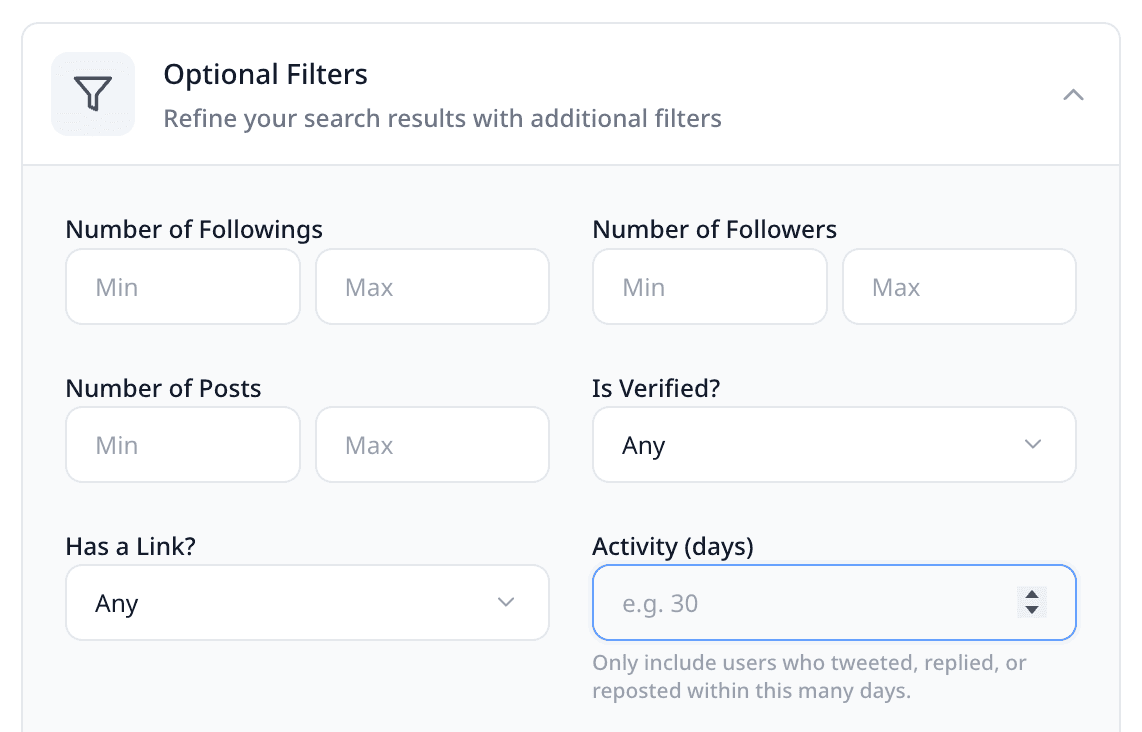Click the Number of Followers label

(714, 229)
